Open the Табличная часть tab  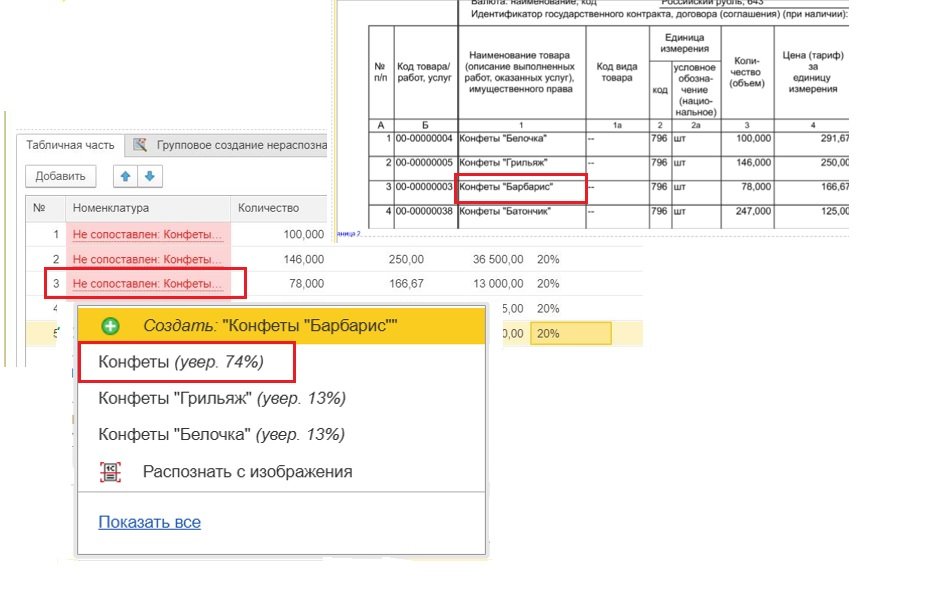[x=70, y=145]
